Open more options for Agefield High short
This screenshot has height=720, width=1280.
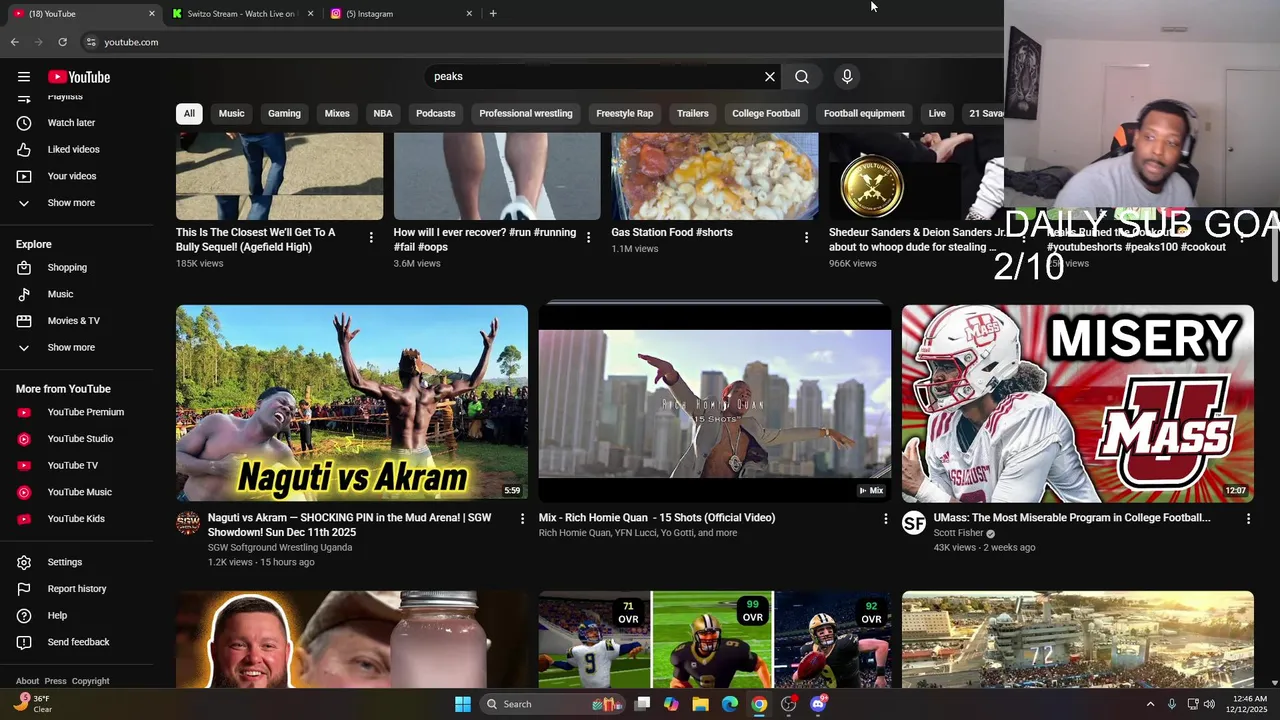coord(371,237)
